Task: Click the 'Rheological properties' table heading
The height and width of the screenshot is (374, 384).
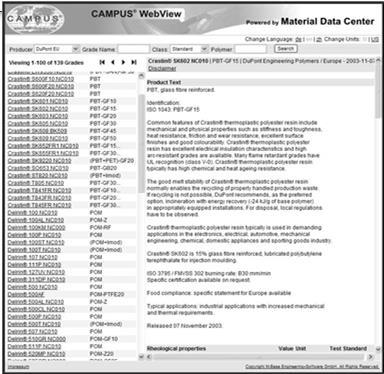Action: pos(176,349)
